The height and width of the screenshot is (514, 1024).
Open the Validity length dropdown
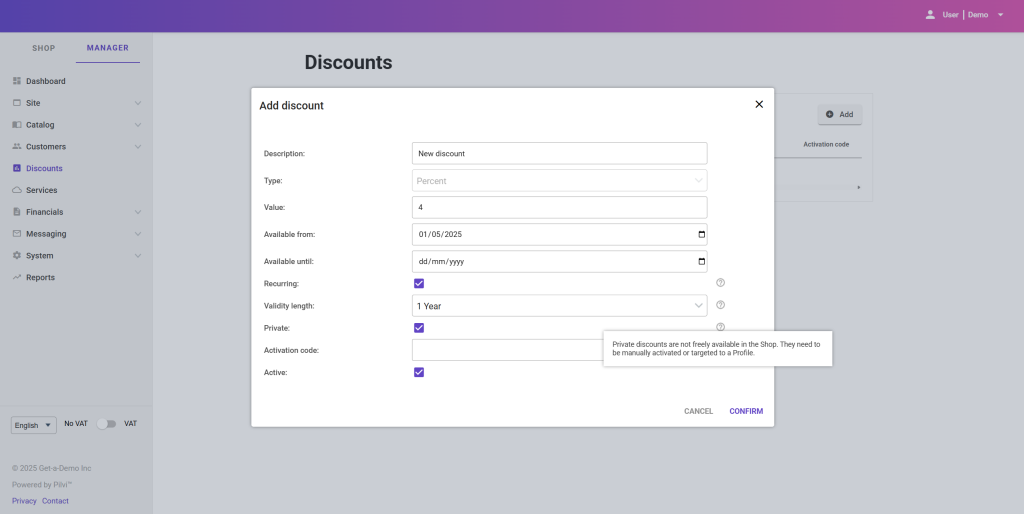(x=559, y=306)
